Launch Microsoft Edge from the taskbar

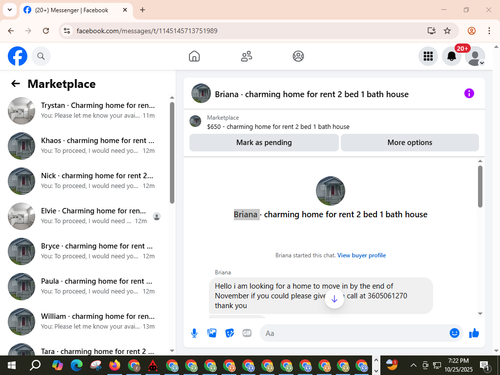(76, 365)
